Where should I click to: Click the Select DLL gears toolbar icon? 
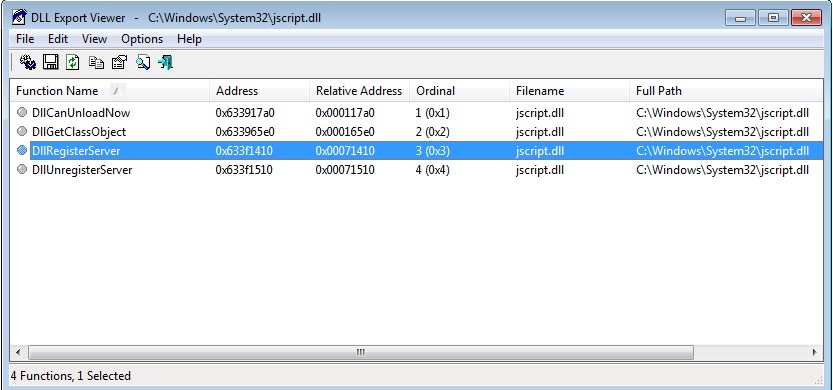coord(28,62)
